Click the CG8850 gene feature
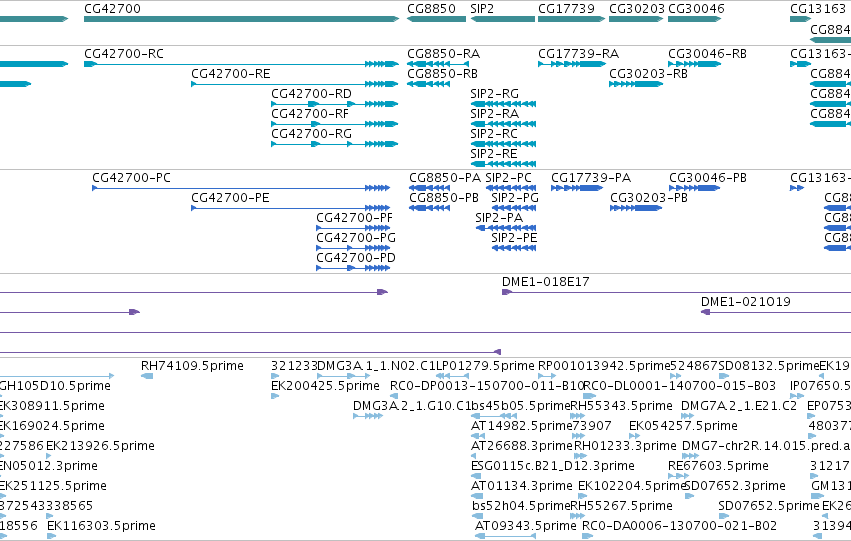Viewport: 851px width, 541px height. pyautogui.click(x=436, y=19)
